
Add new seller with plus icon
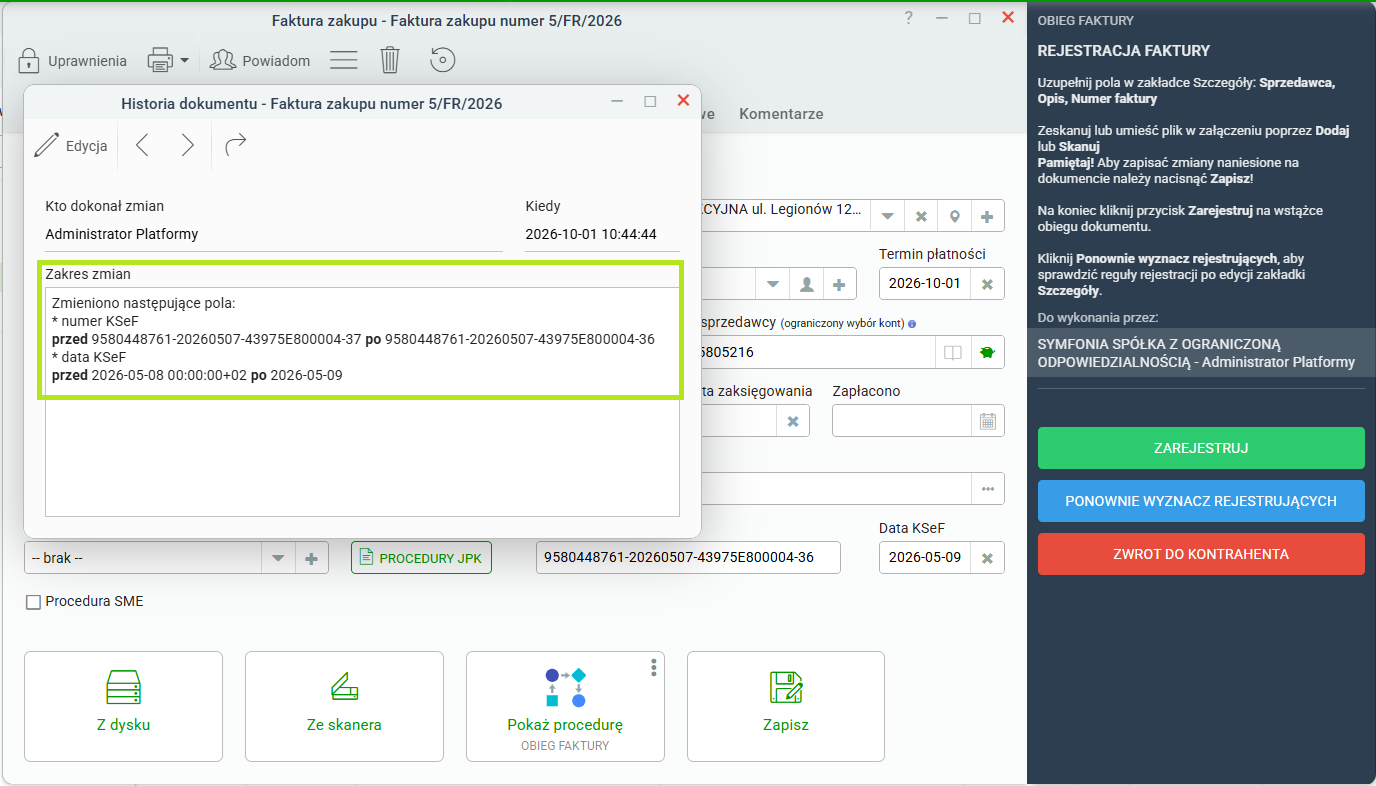[x=987, y=215]
